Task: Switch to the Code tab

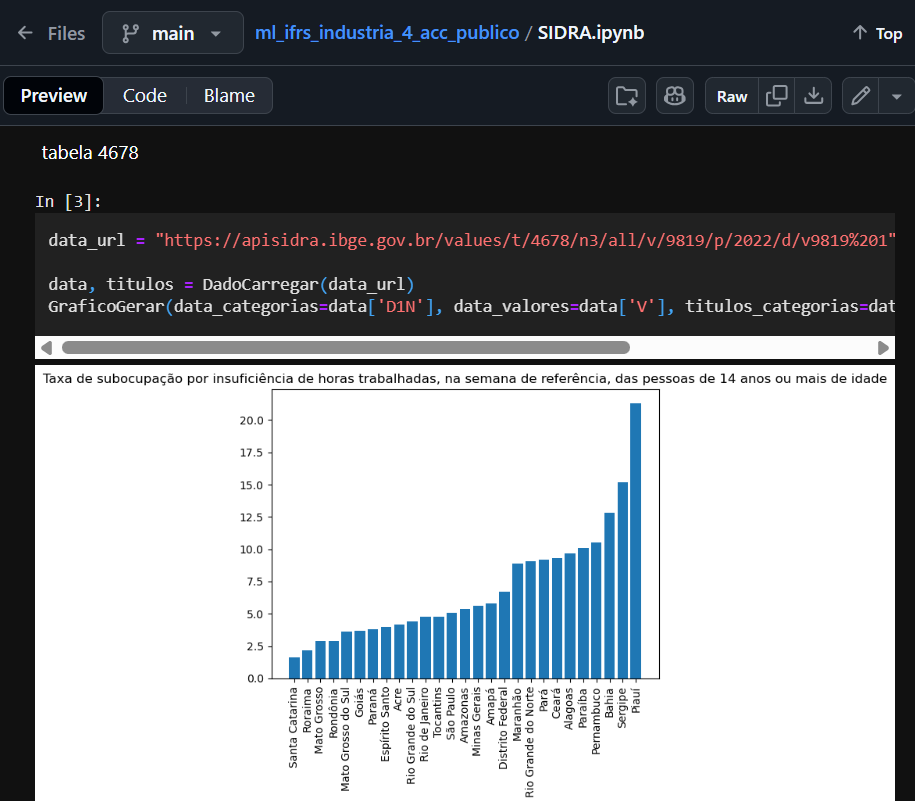Action: [145, 96]
